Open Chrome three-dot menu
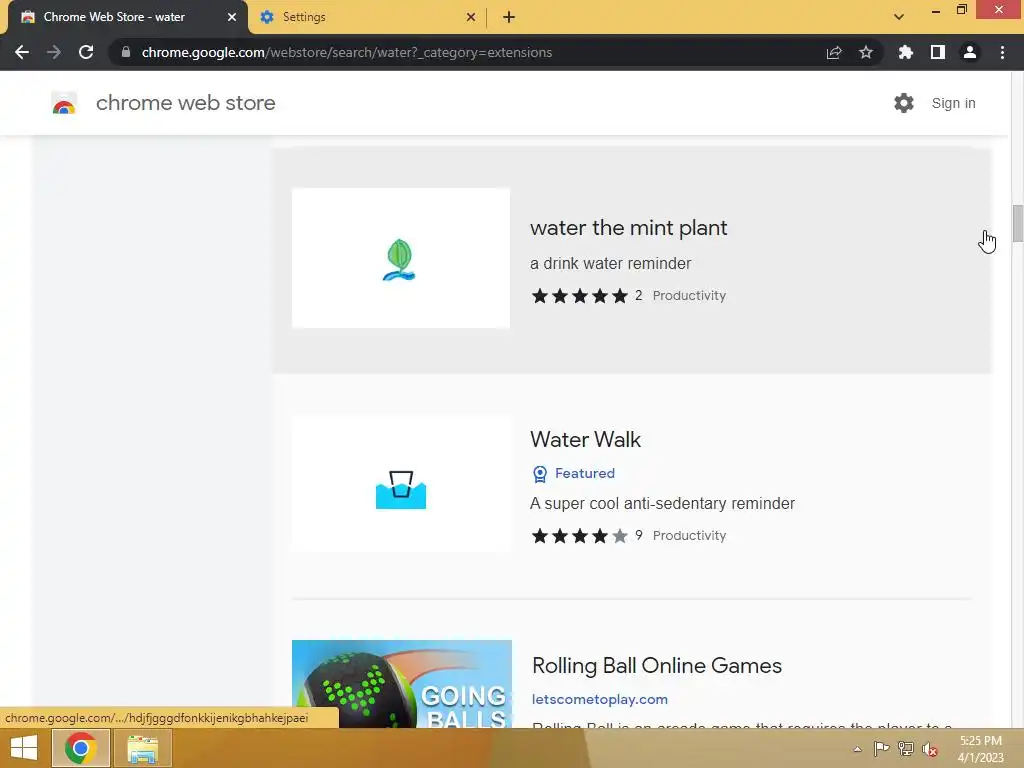 [x=1002, y=52]
